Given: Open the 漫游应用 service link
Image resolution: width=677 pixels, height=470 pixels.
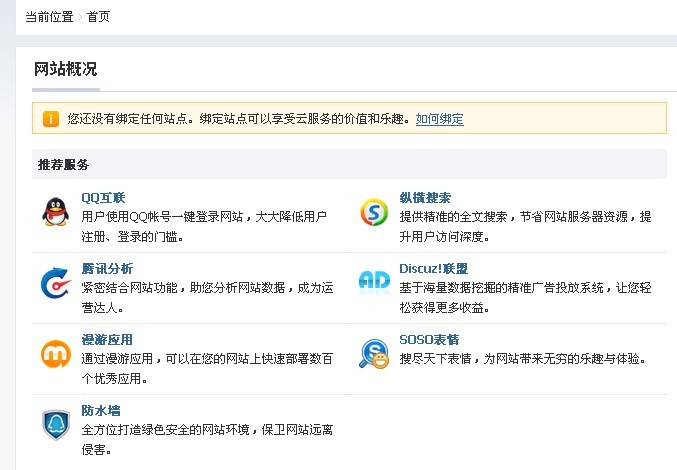Looking at the screenshot, I should tap(107, 340).
